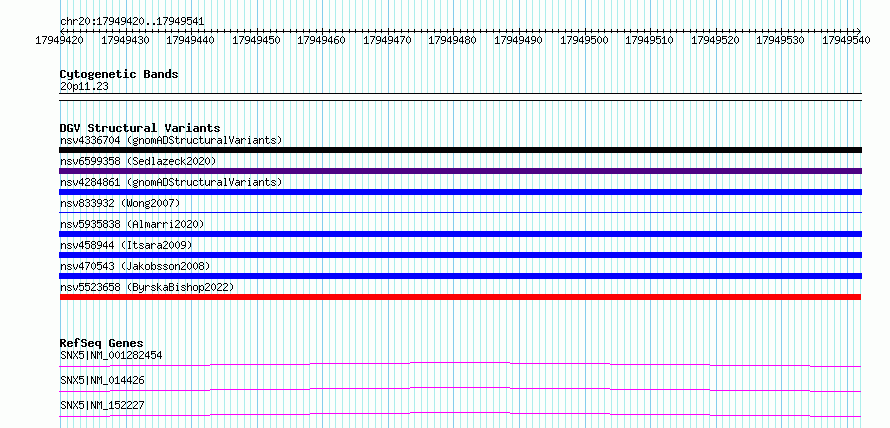Open variant label nsv458944 (Itsara2009)
The width and height of the screenshot is (890, 428).
pyautogui.click(x=126, y=245)
